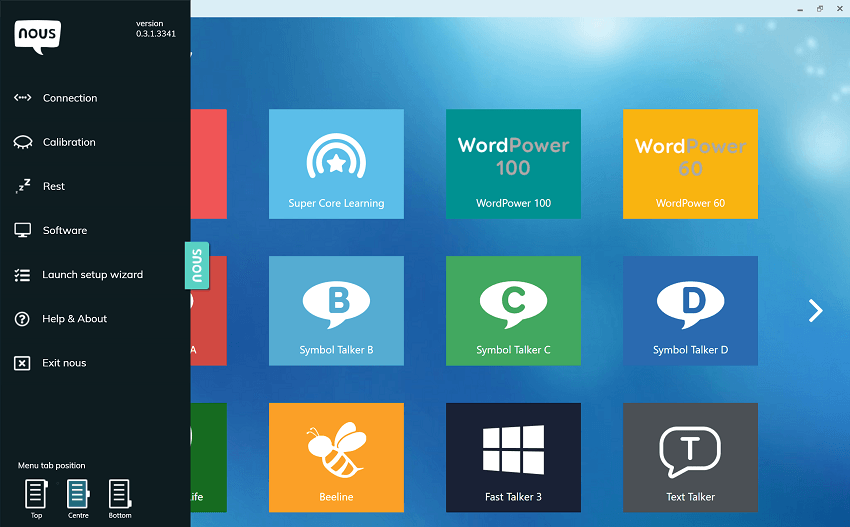Open Symbol Talker D grid set

click(x=690, y=310)
